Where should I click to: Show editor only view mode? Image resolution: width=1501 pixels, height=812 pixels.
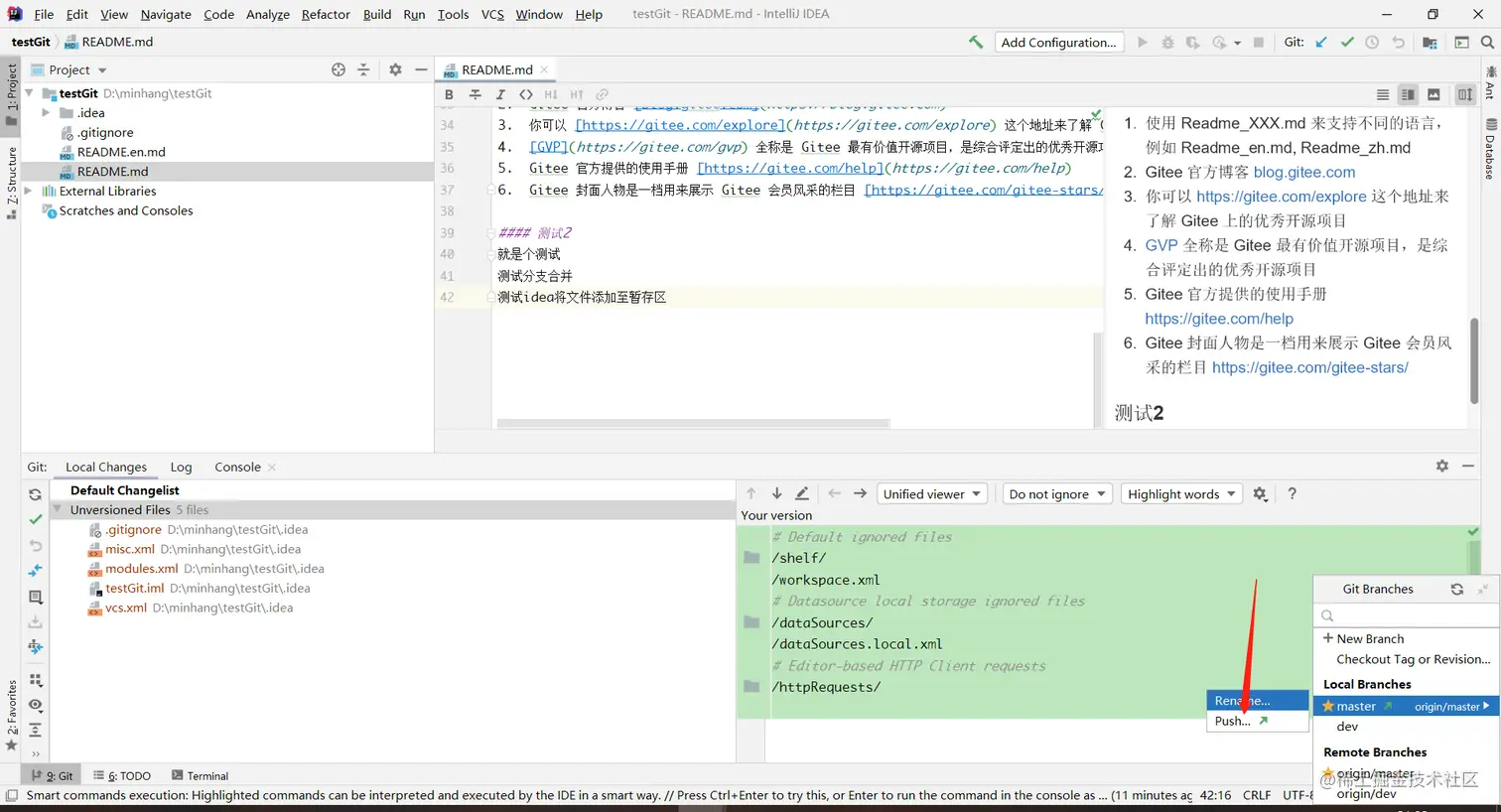pyautogui.click(x=1382, y=94)
